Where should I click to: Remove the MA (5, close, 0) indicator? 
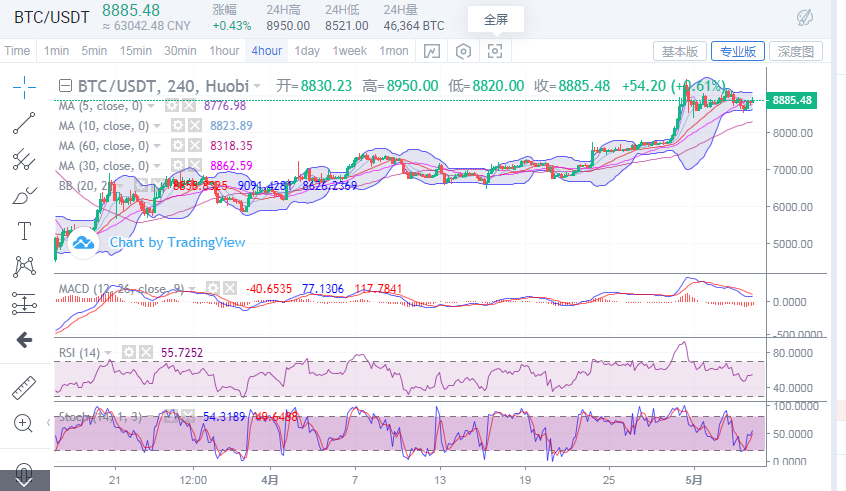(x=188, y=106)
